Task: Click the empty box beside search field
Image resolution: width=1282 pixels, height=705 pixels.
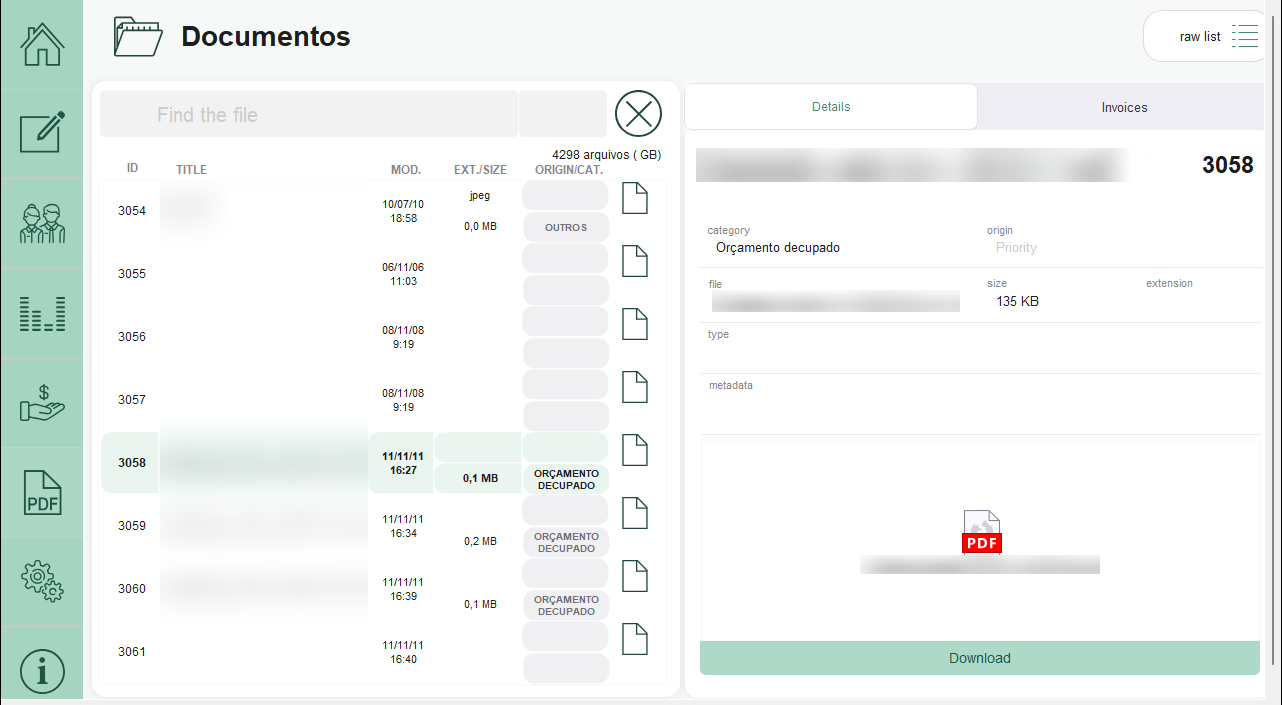Action: pos(563,114)
